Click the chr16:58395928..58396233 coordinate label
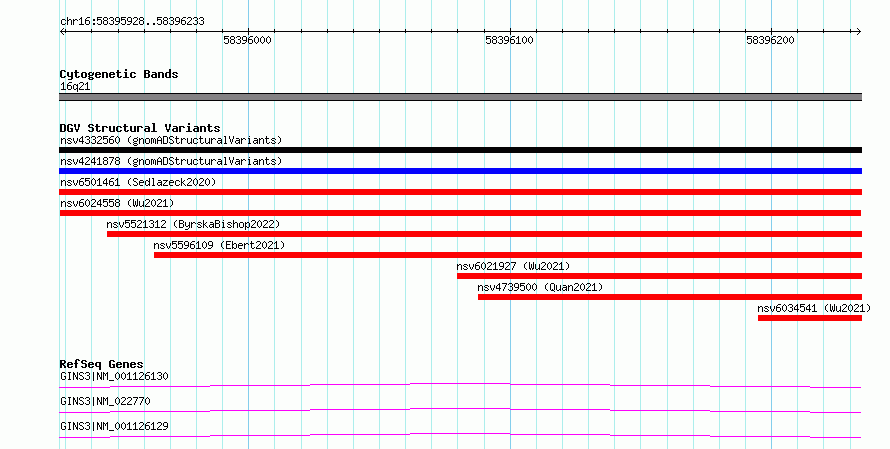This screenshot has width=890, height=449. (x=132, y=22)
